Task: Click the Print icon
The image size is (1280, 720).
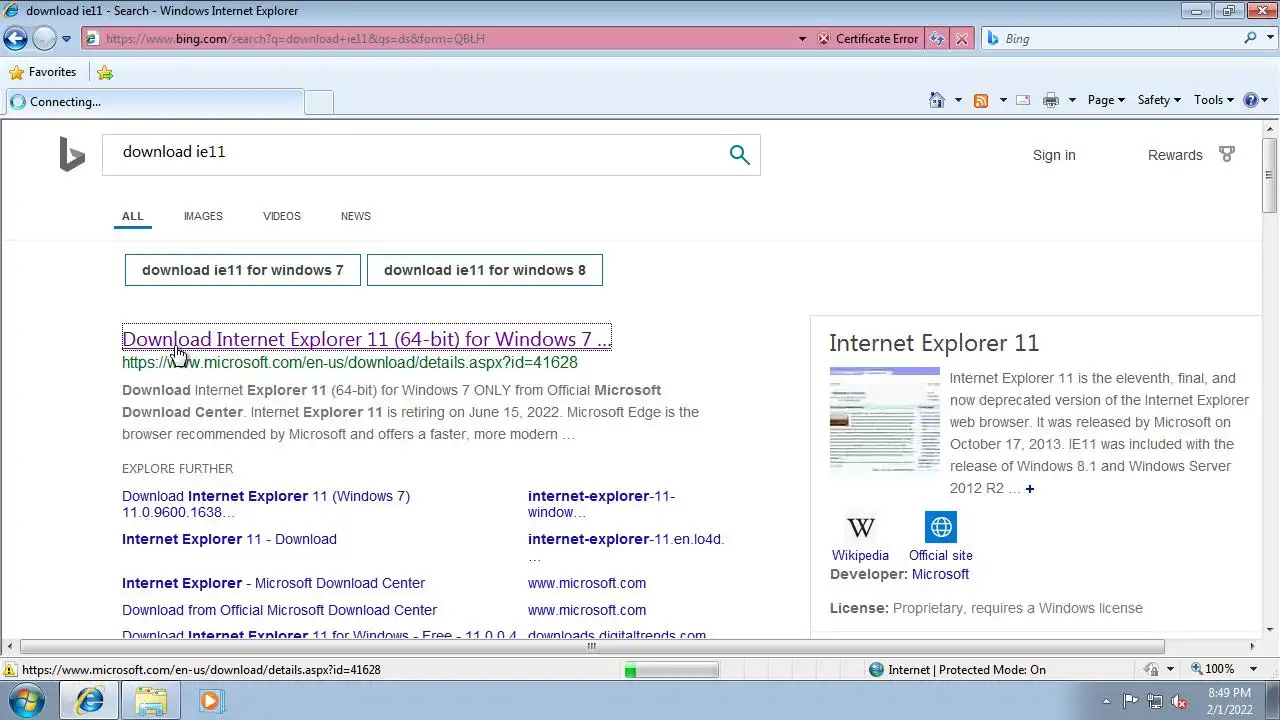Action: (x=1050, y=100)
